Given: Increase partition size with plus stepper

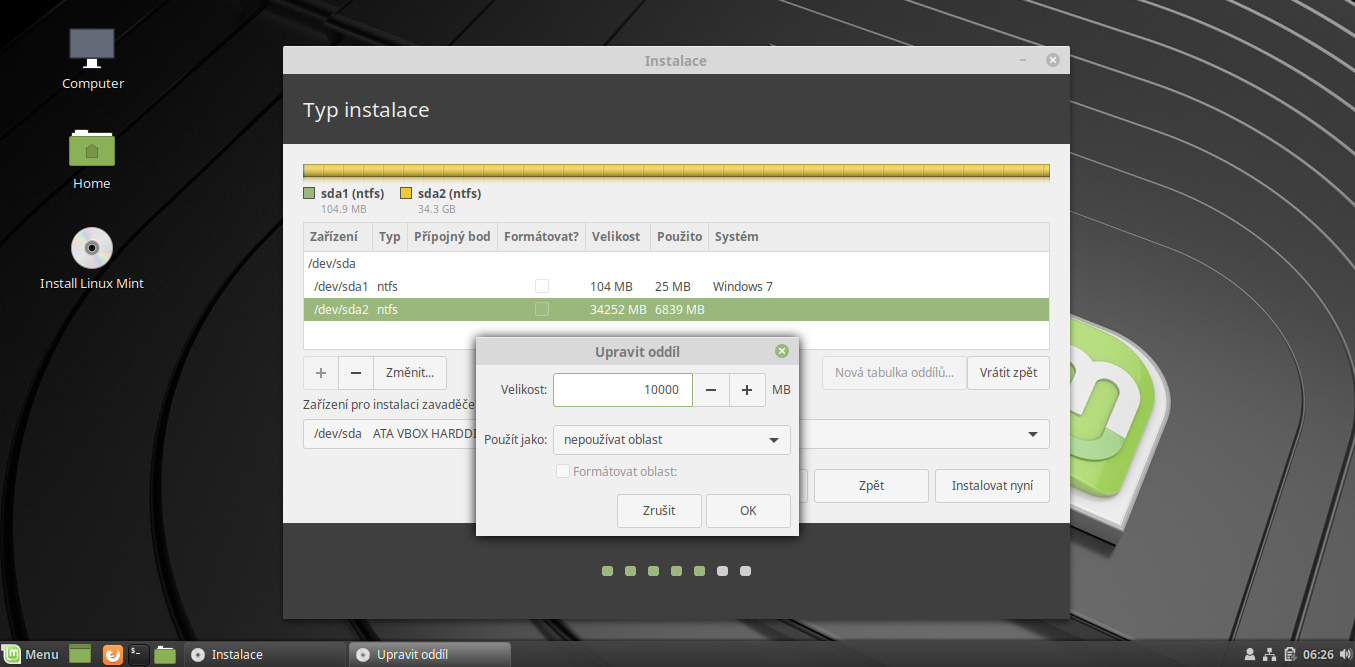Looking at the screenshot, I should (x=747, y=390).
